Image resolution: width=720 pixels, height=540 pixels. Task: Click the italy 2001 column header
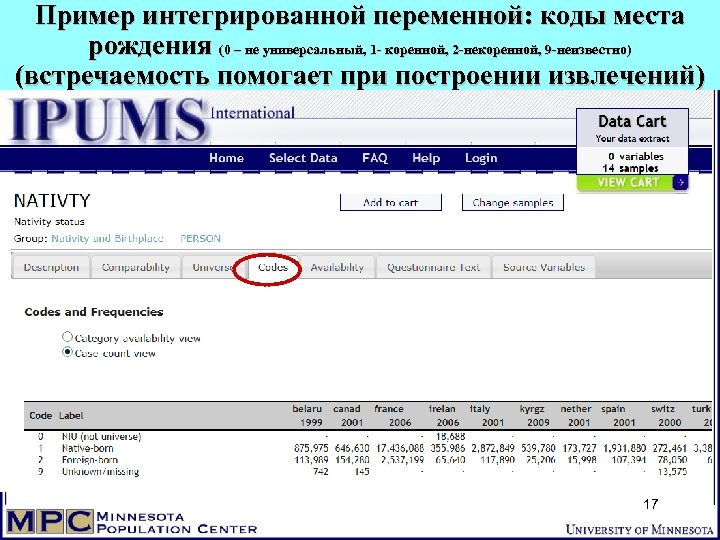point(487,416)
